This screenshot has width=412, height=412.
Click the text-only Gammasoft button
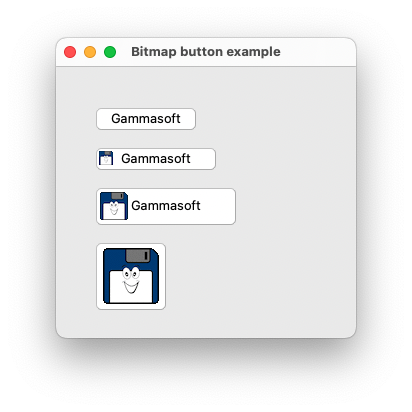[146, 119]
